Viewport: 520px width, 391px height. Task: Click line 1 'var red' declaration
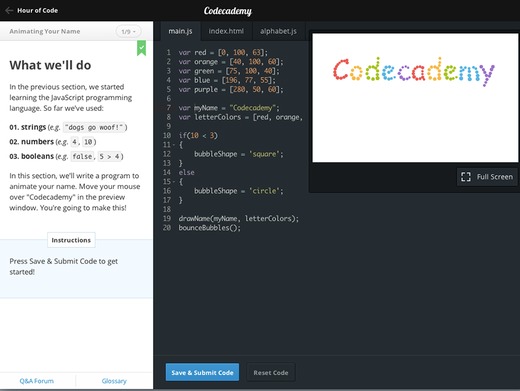223,53
